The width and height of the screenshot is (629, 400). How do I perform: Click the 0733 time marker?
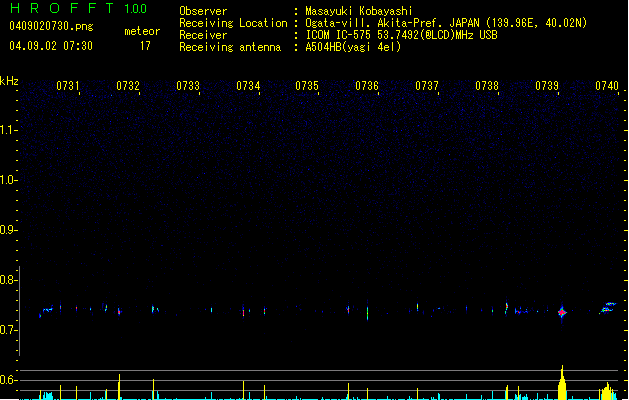[188, 86]
